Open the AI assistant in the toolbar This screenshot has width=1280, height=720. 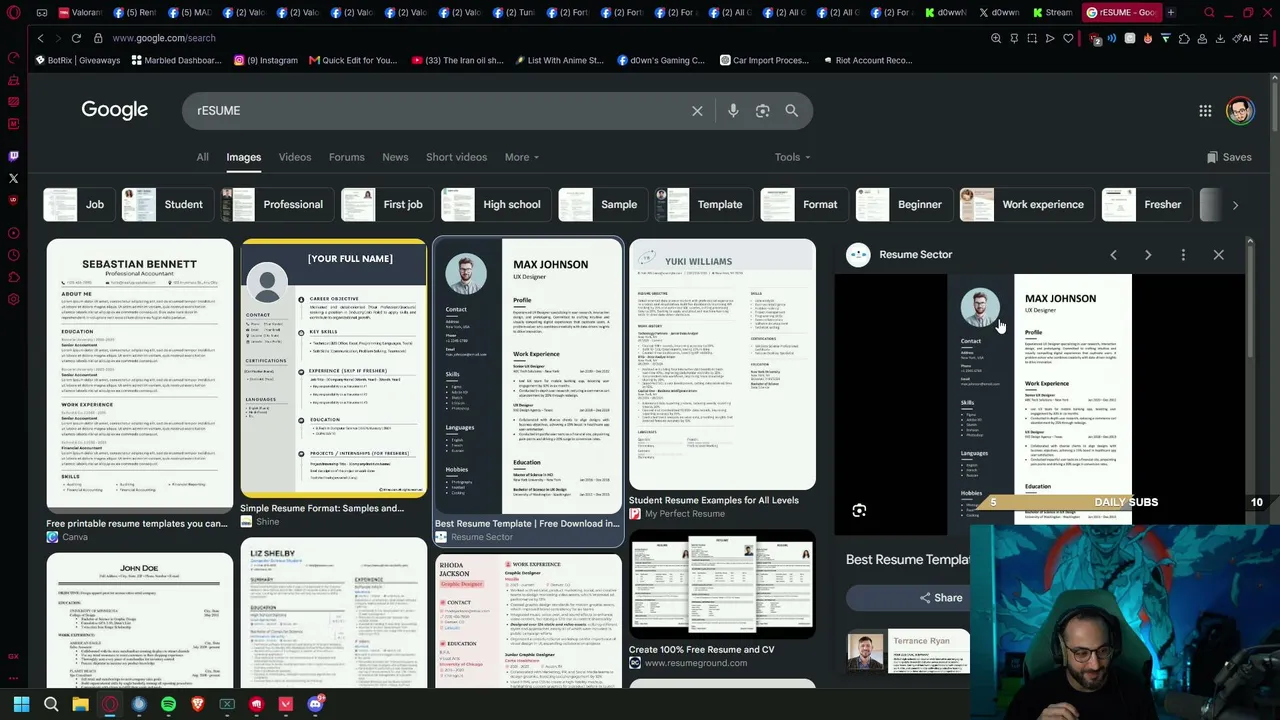[x=1242, y=38]
